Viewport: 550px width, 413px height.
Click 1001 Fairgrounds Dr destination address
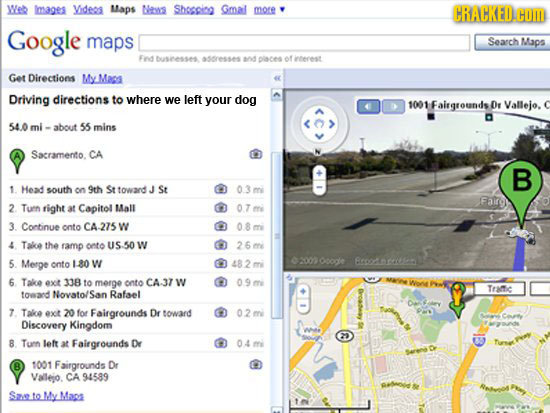pyautogui.click(x=75, y=371)
